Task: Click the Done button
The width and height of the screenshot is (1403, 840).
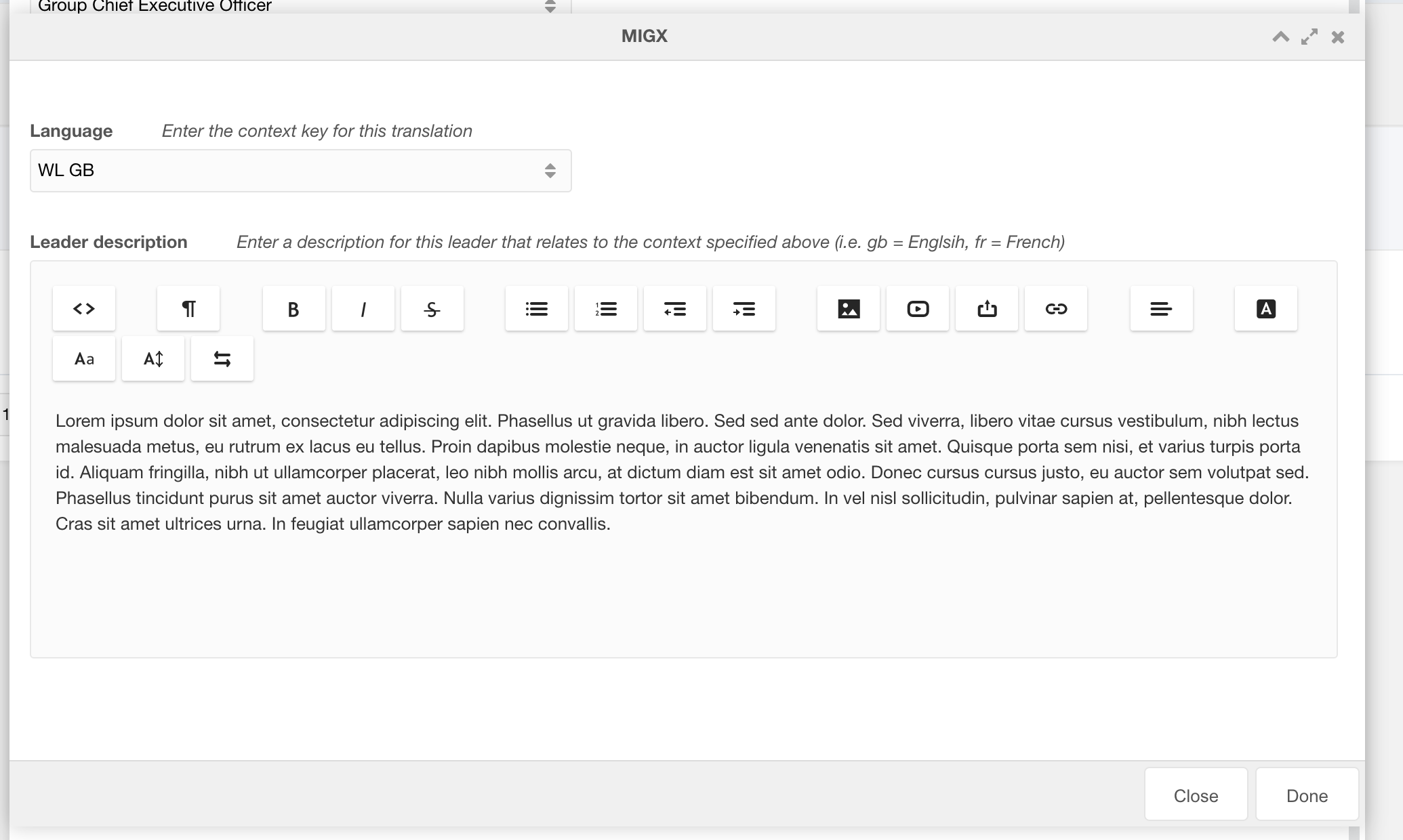Action: click(1307, 795)
